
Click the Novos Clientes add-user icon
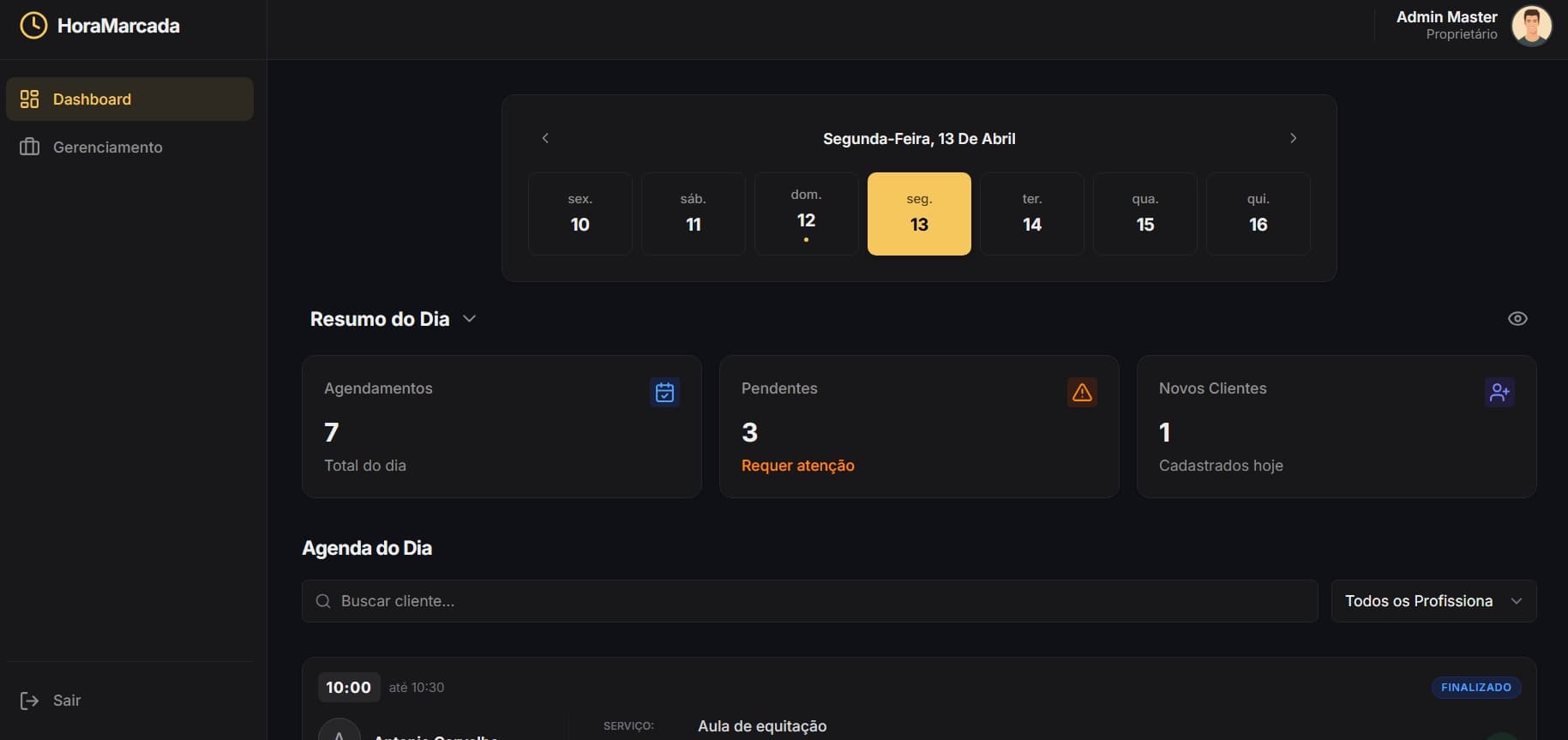1499,392
